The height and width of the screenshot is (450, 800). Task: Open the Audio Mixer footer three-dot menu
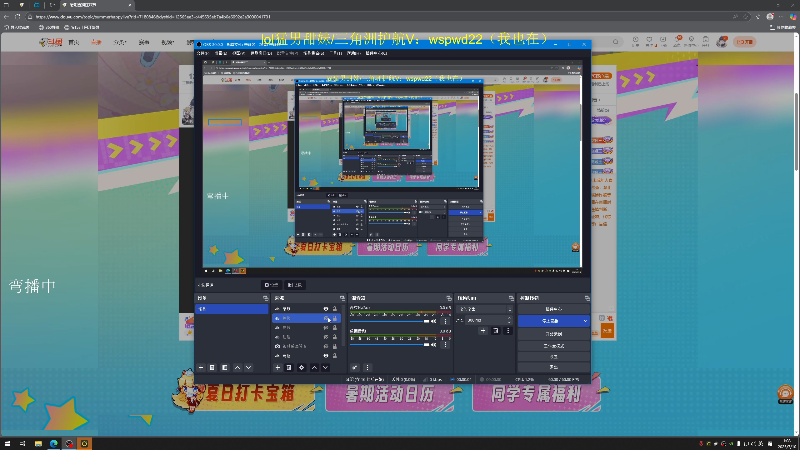coord(367,367)
